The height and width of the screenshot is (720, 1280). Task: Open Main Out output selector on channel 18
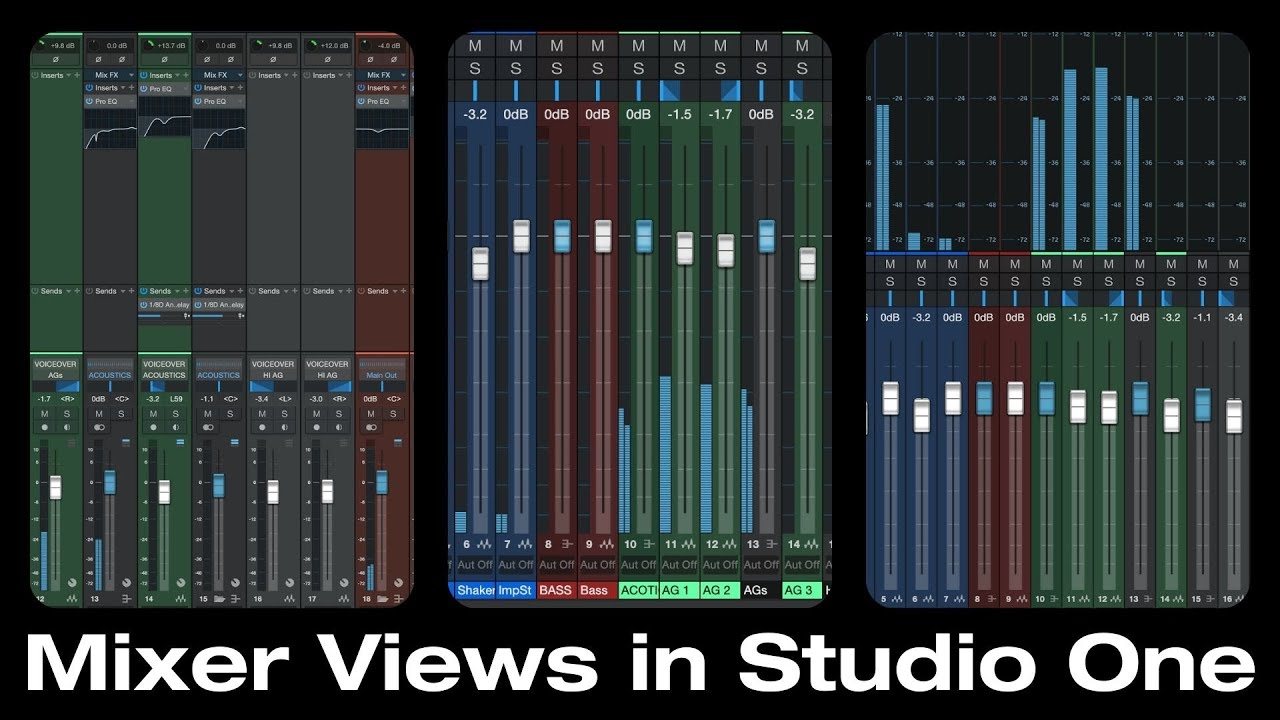(382, 375)
